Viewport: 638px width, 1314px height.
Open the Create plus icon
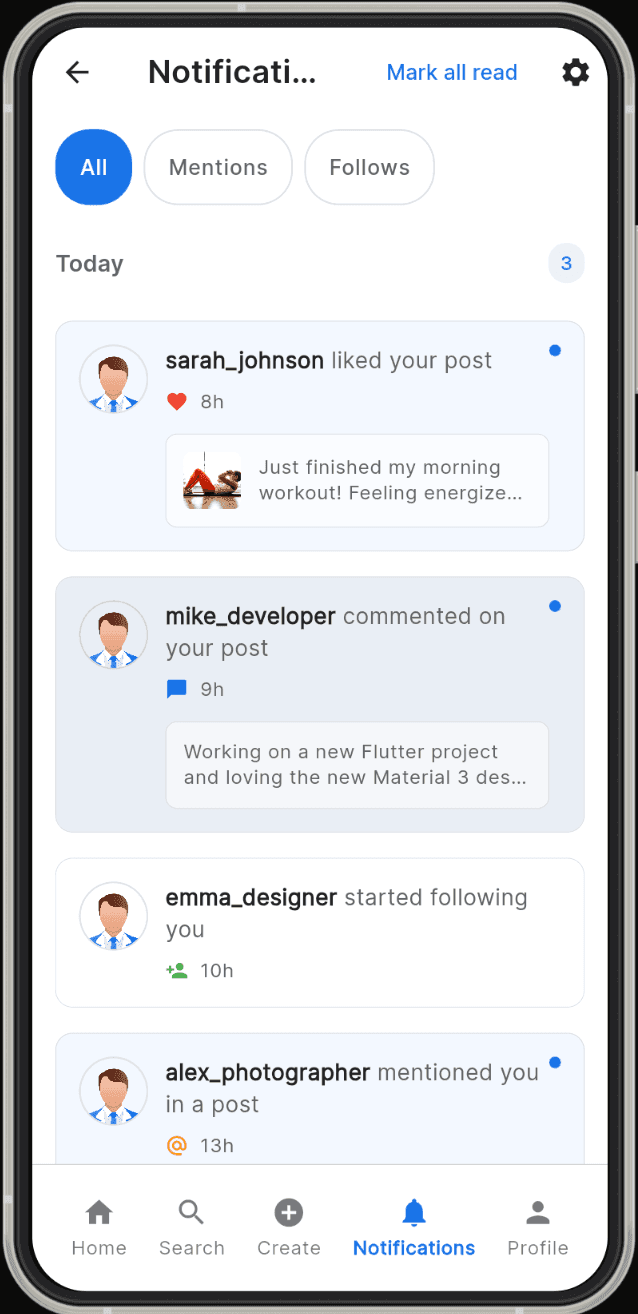click(288, 1210)
